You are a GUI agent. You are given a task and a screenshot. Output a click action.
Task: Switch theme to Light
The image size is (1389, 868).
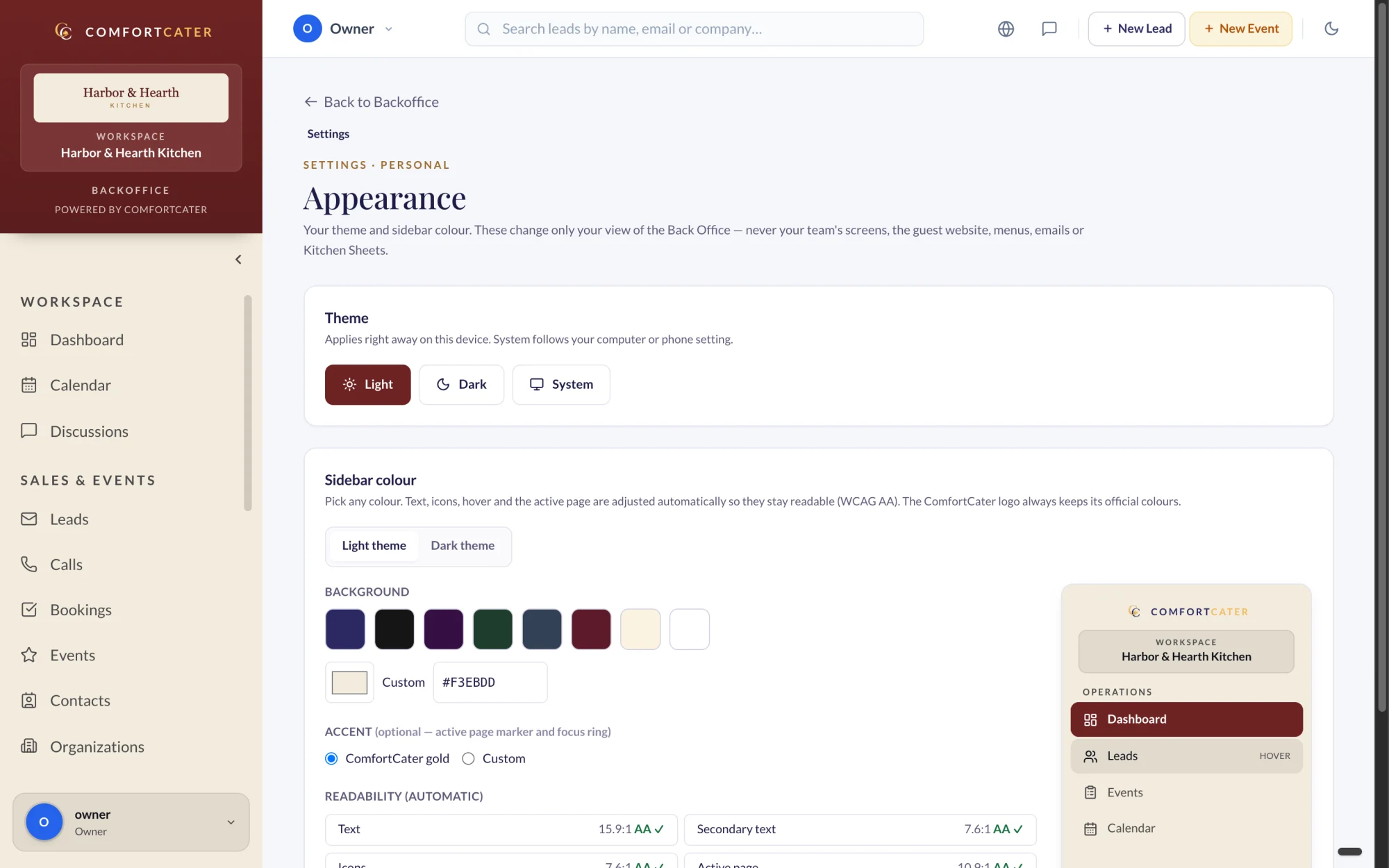click(x=367, y=385)
